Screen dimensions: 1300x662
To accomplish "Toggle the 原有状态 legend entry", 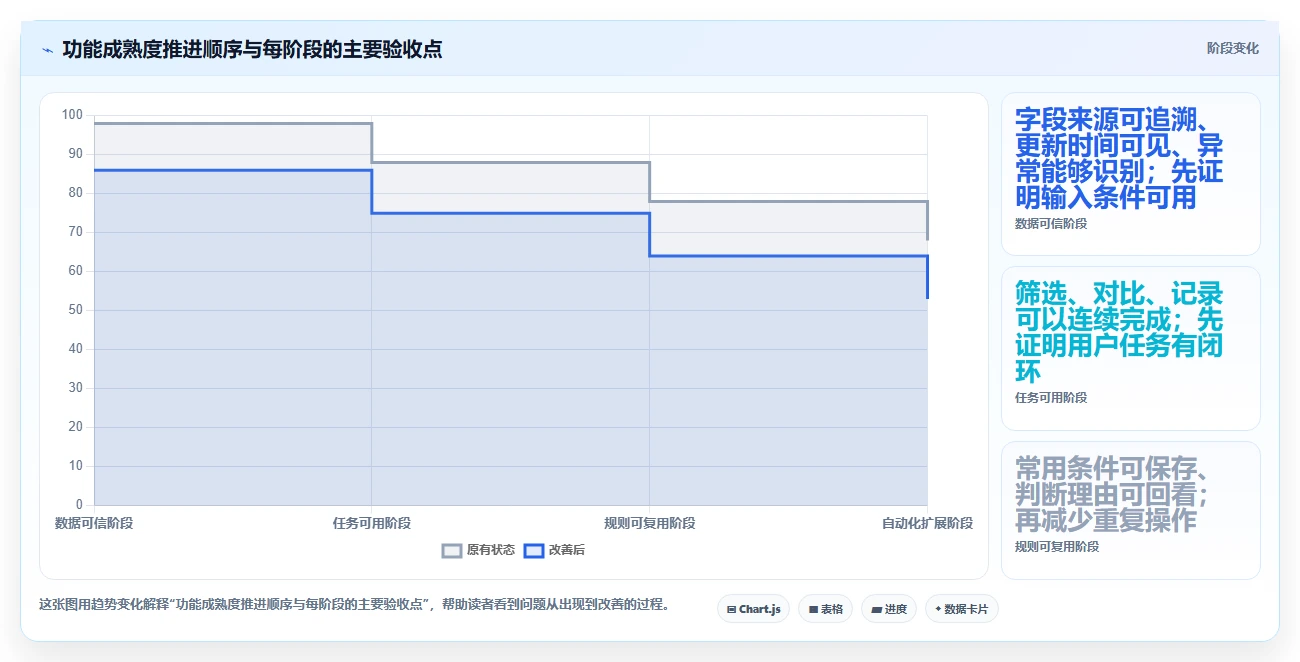I will coord(478,550).
